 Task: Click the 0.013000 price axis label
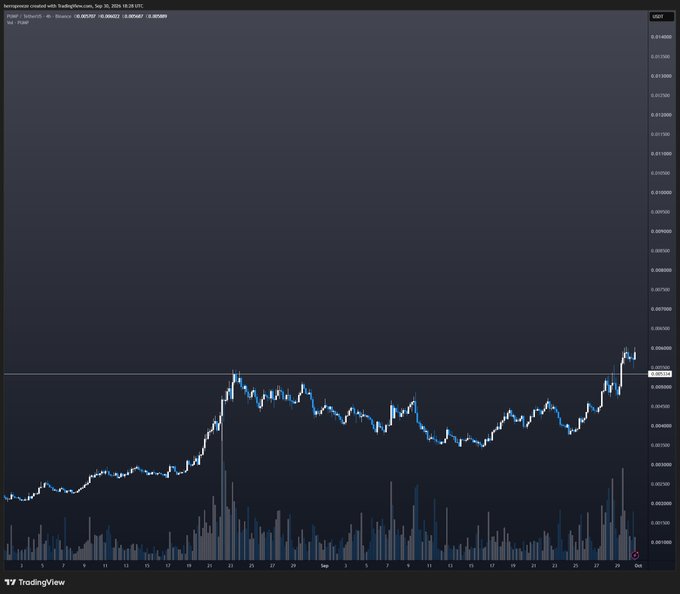click(x=661, y=76)
